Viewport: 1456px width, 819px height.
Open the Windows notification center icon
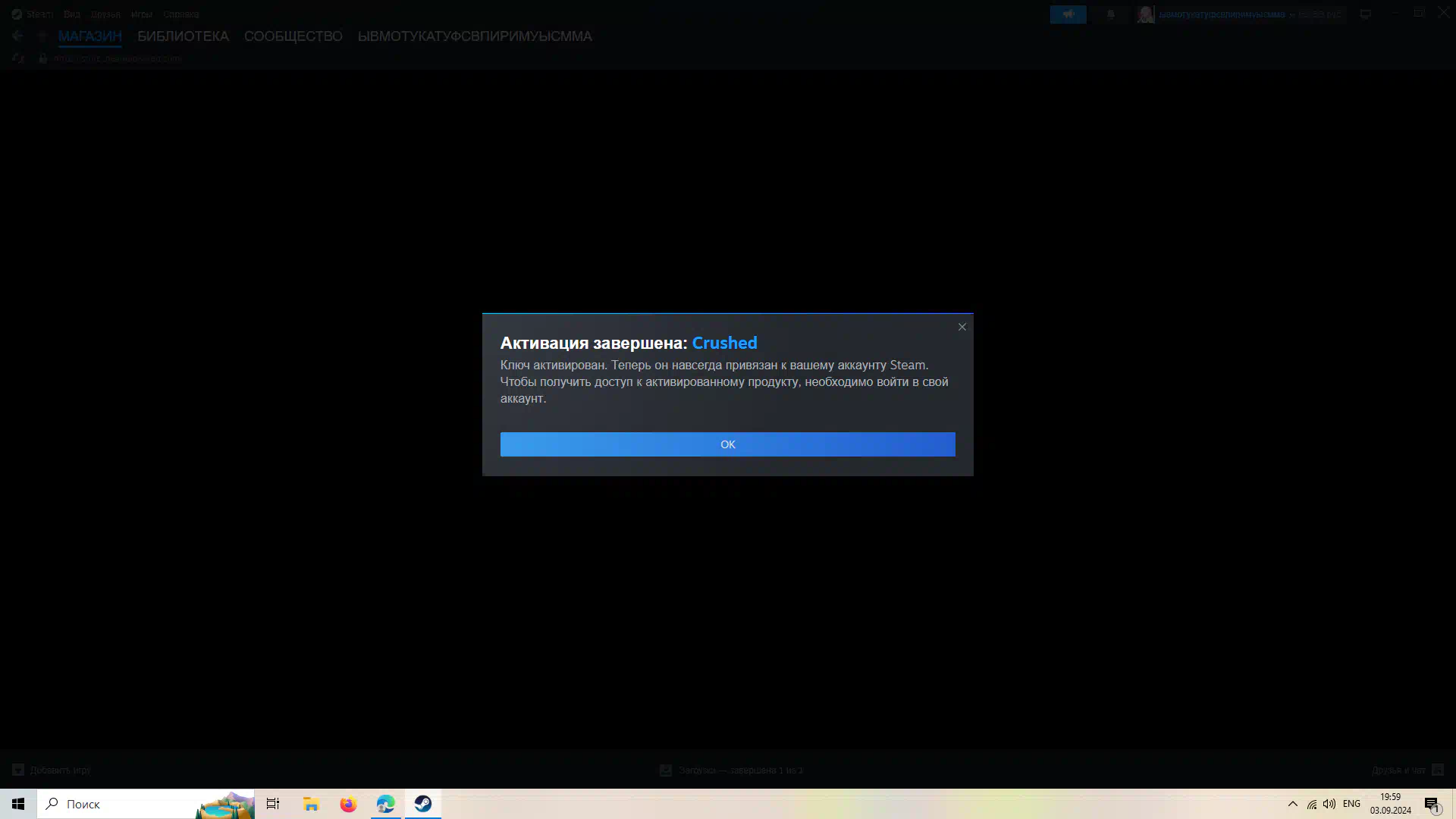point(1432,805)
